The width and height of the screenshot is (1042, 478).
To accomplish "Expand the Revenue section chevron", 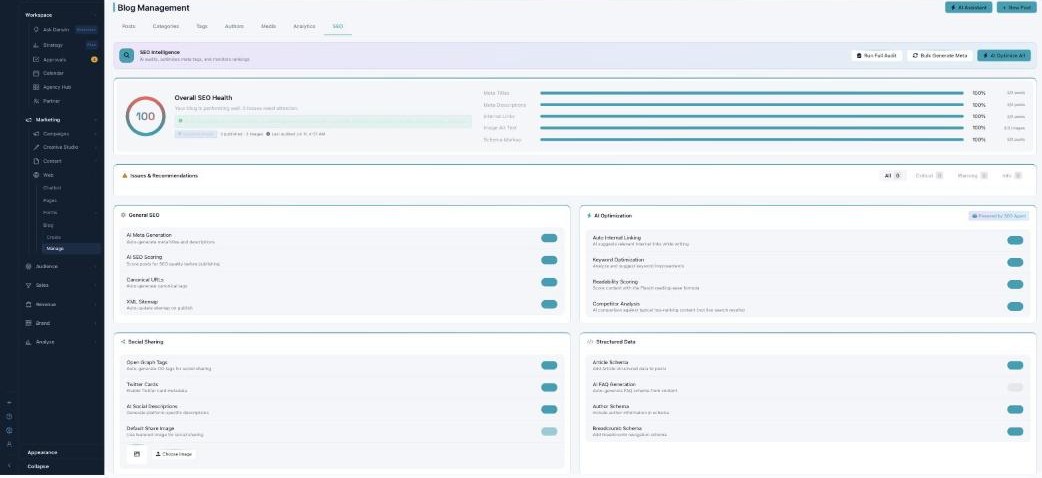I will point(95,304).
